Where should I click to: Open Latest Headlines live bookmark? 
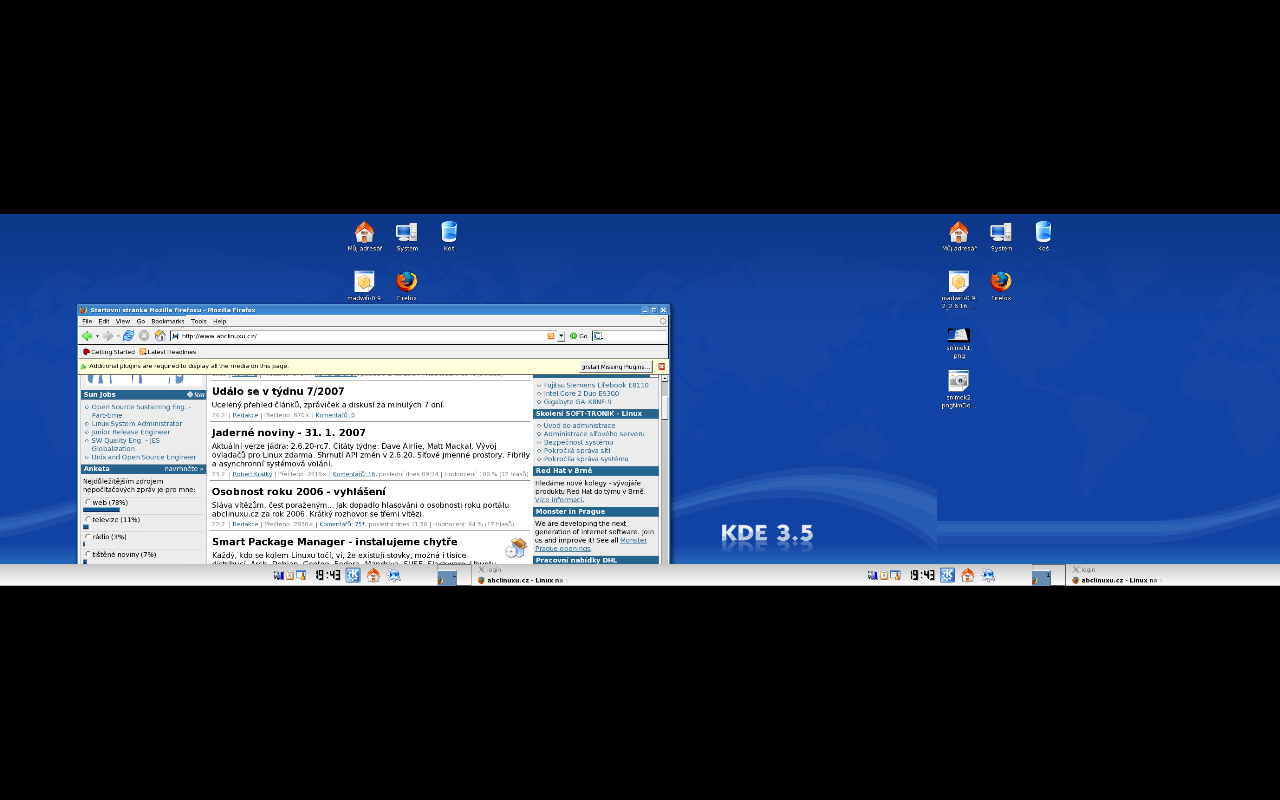[x=168, y=352]
